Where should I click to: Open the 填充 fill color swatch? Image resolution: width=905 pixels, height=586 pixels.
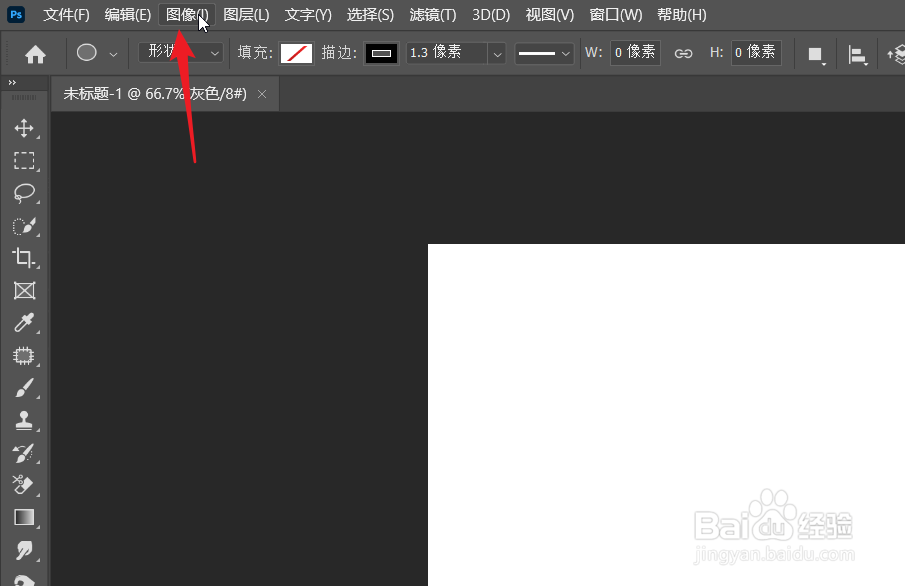(x=296, y=53)
